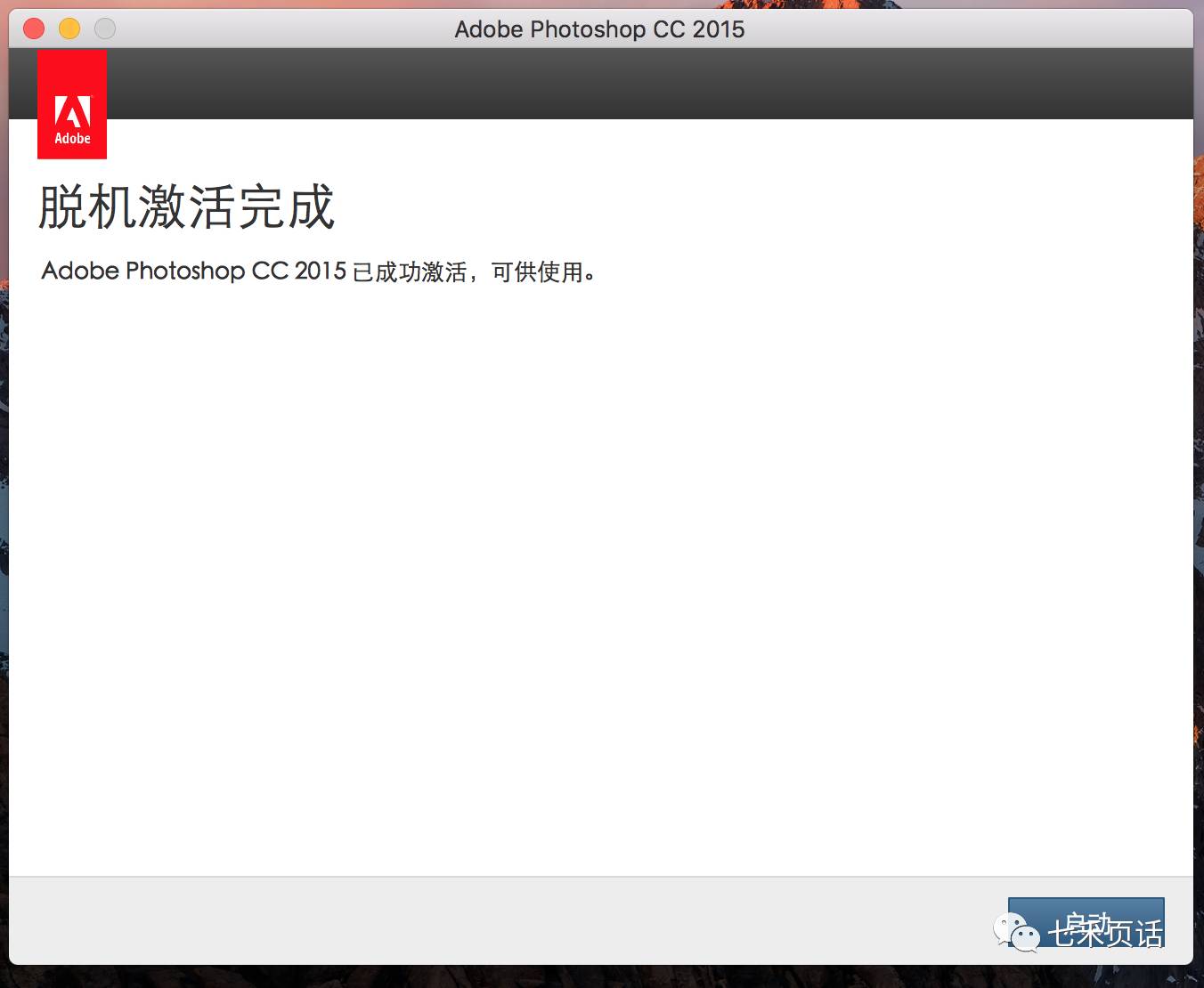The image size is (1204, 988).
Task: Close the Adobe Photoshop CC 2015 window
Action: [x=34, y=28]
